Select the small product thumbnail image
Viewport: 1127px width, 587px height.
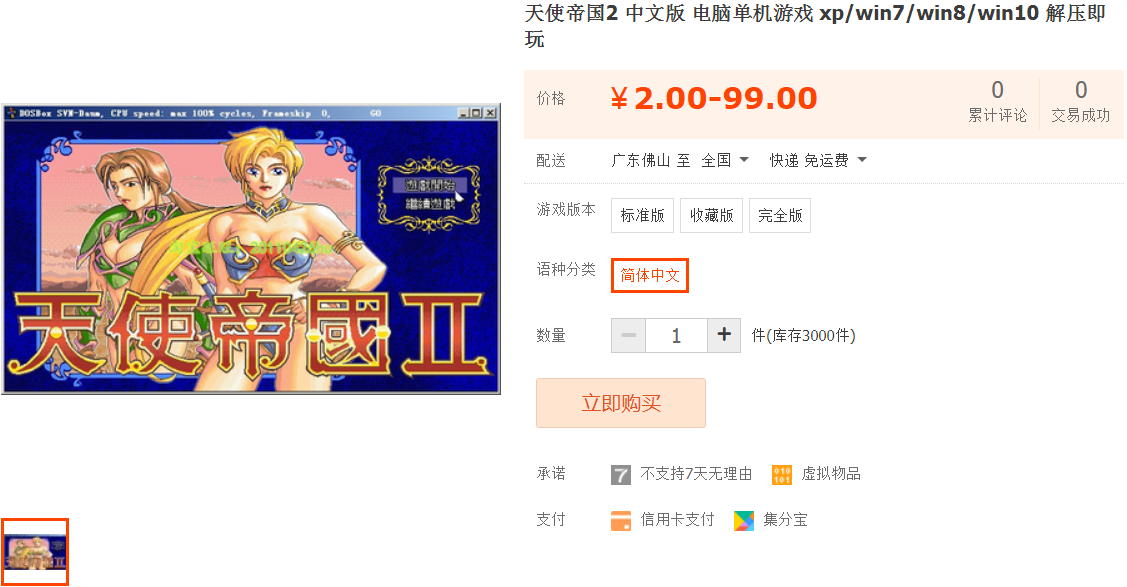34,552
